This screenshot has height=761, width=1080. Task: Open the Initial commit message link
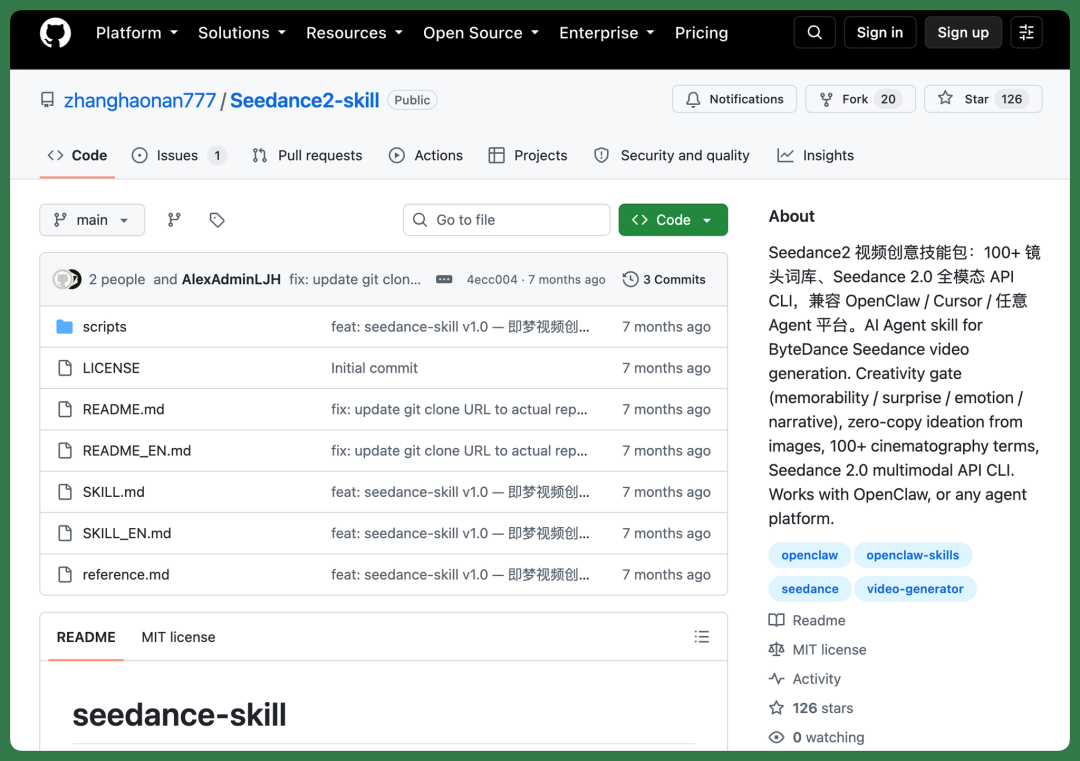point(374,368)
